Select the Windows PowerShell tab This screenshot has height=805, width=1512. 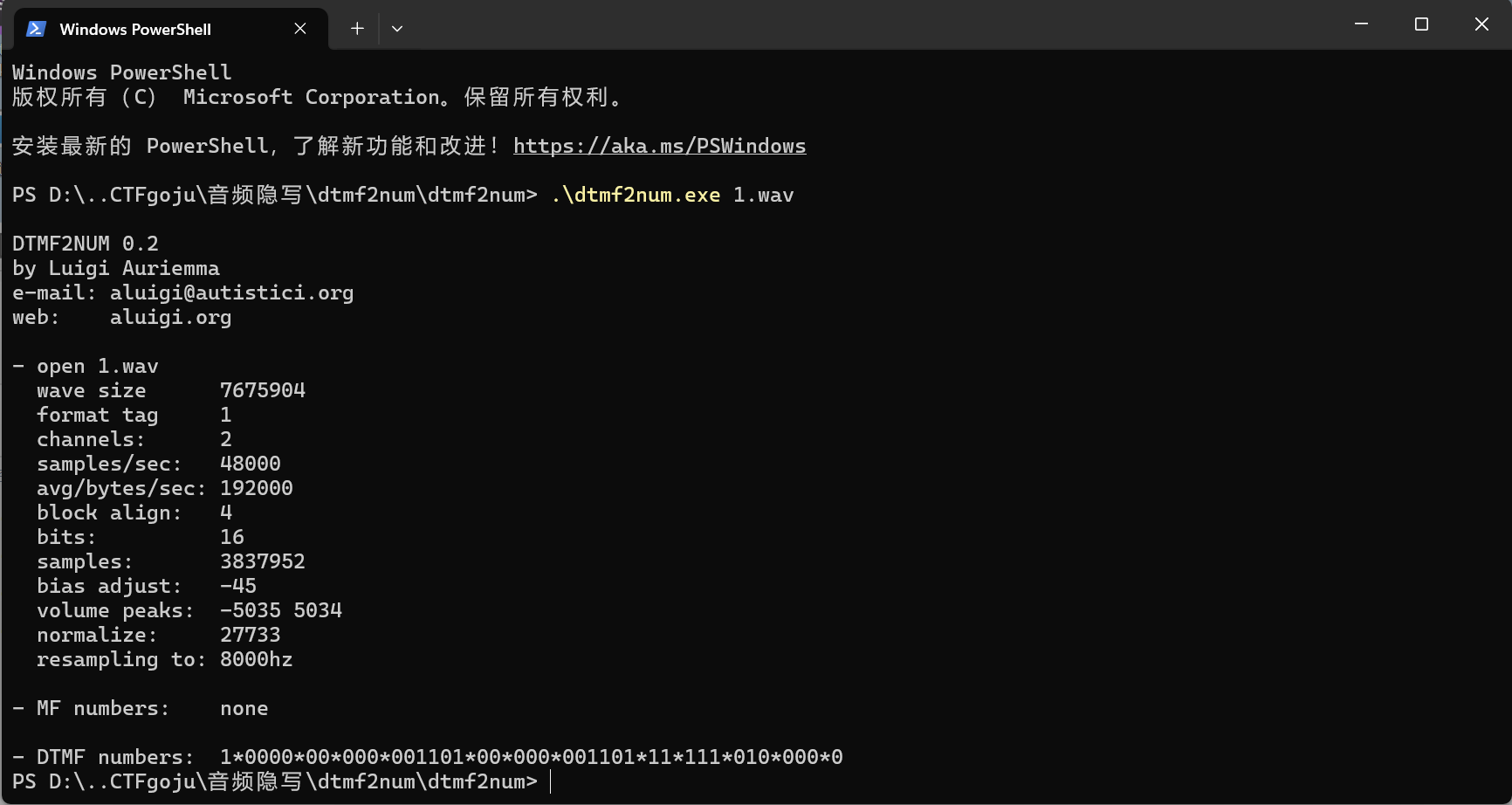pyautogui.click(x=135, y=30)
